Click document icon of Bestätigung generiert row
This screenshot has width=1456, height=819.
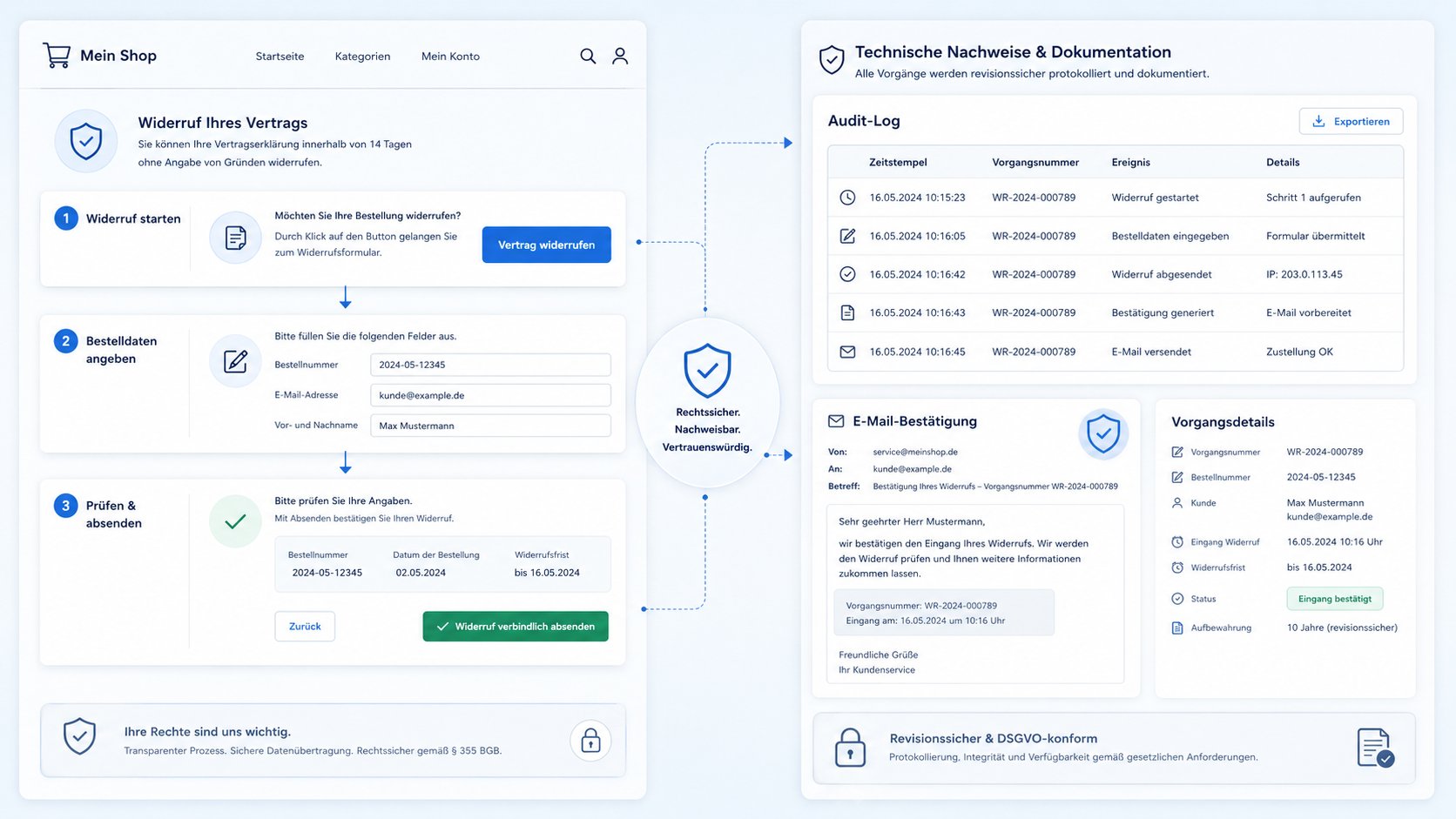pos(847,312)
